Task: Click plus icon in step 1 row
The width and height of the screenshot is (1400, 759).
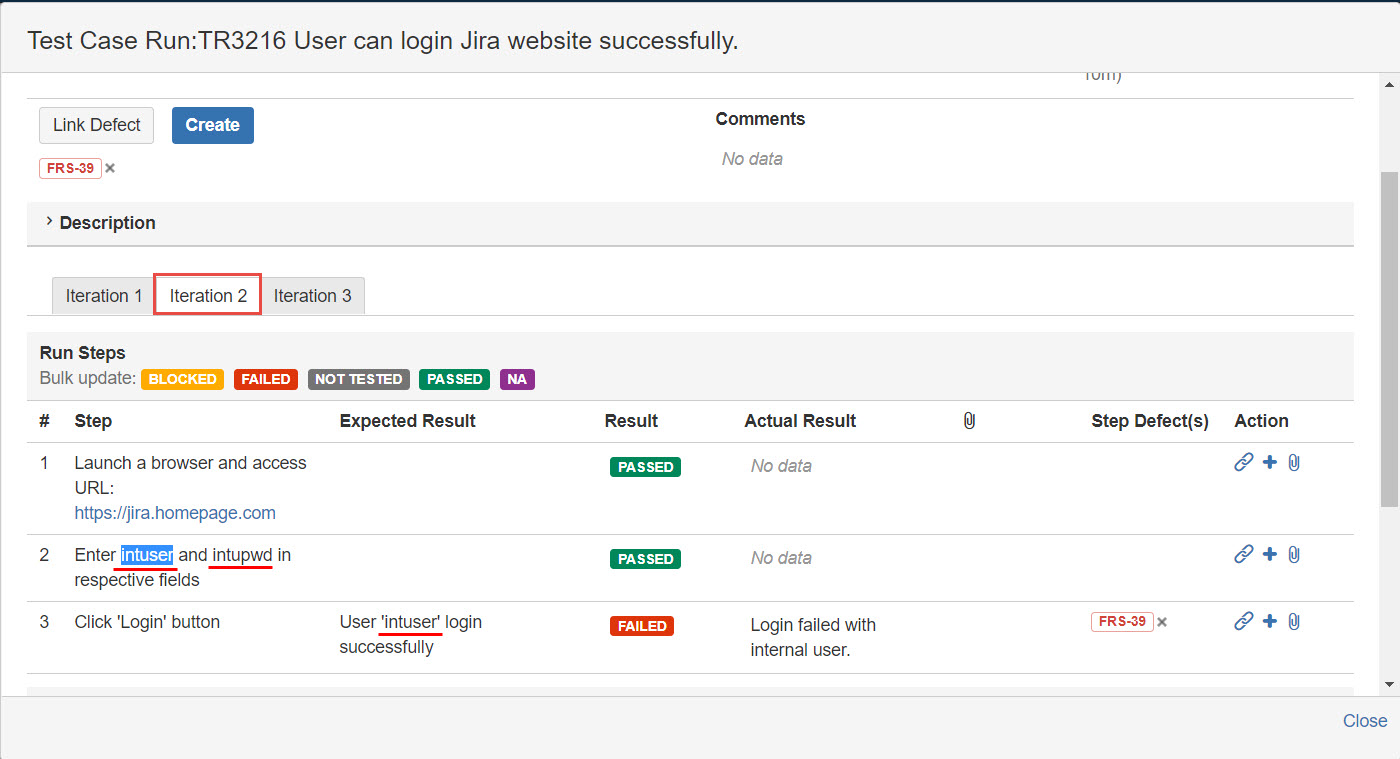Action: tap(1269, 462)
